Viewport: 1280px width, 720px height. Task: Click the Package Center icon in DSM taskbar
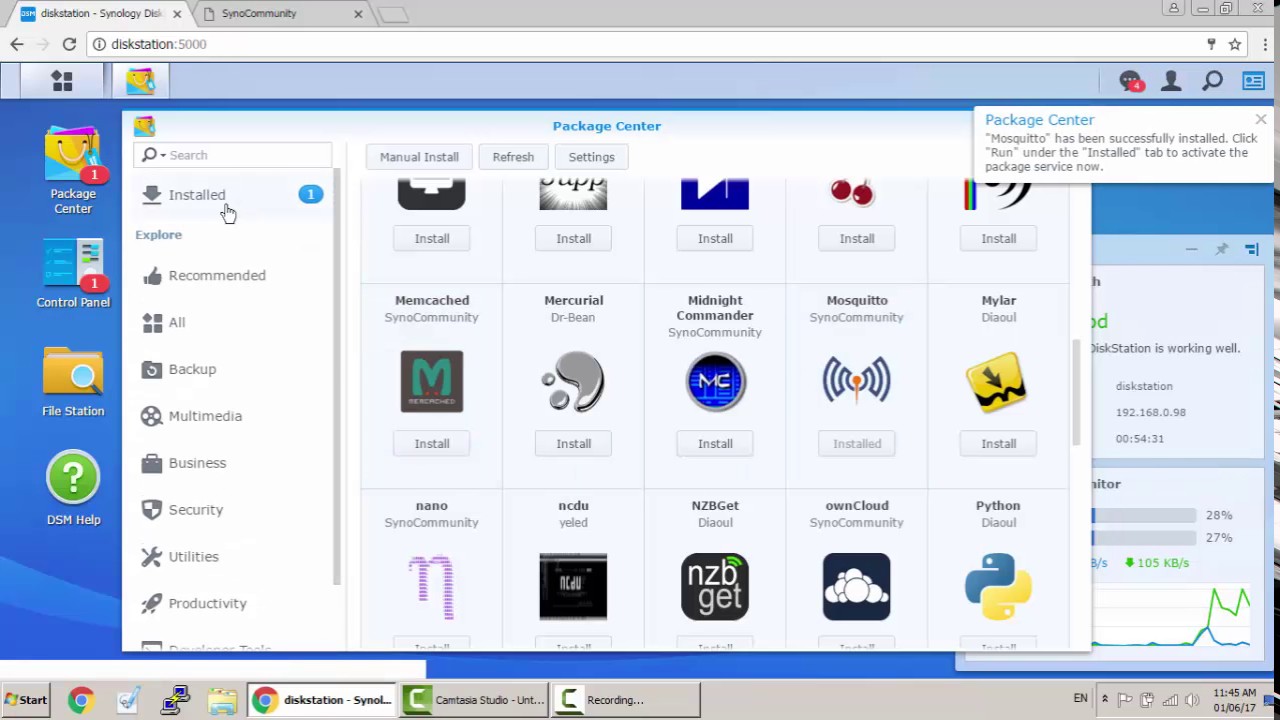pyautogui.click(x=140, y=81)
